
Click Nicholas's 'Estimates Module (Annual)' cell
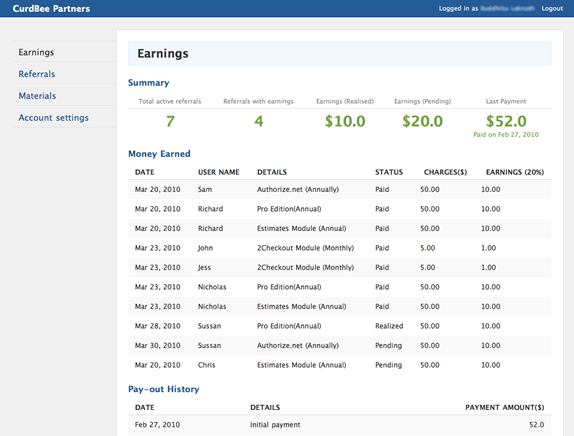302,306
